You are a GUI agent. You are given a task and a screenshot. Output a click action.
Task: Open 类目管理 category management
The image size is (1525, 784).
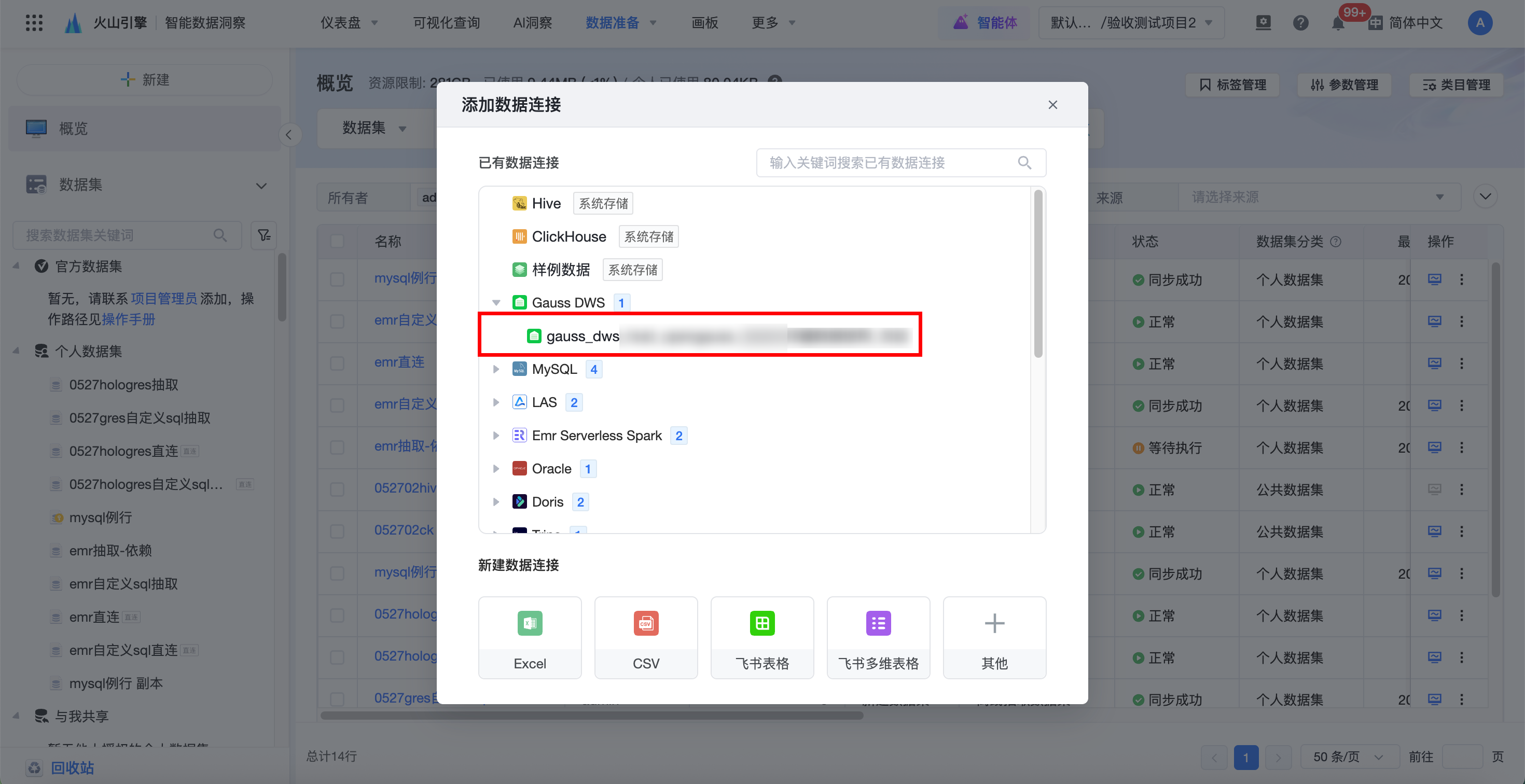[1457, 85]
